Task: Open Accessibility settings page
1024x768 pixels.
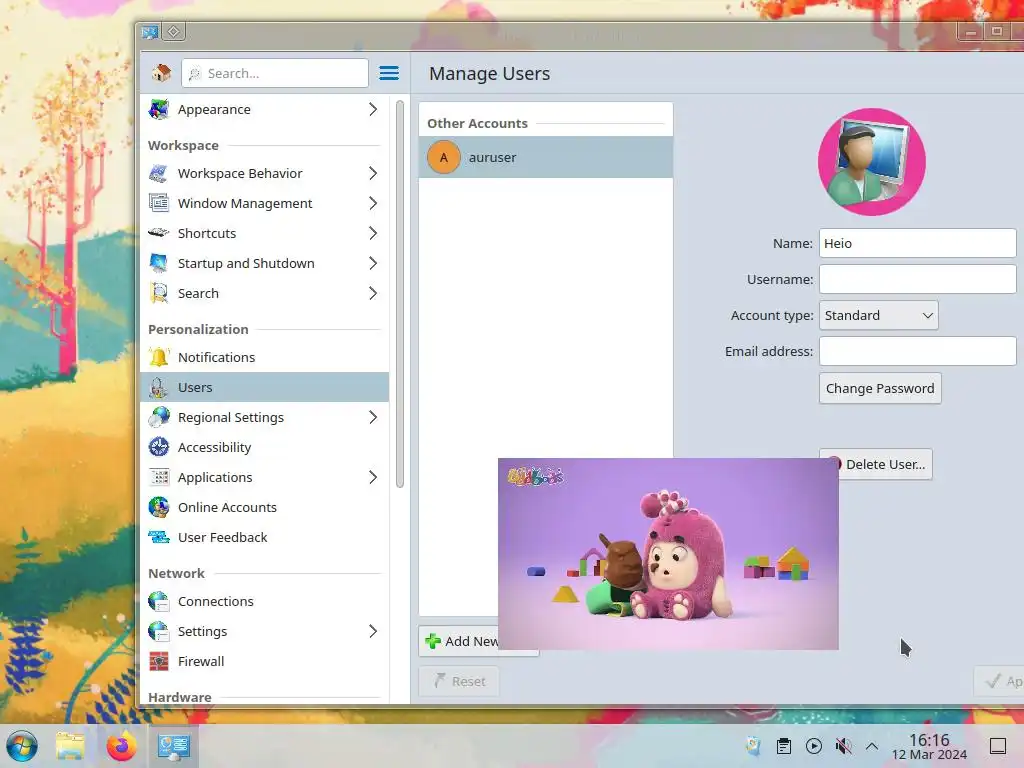Action: point(264,447)
